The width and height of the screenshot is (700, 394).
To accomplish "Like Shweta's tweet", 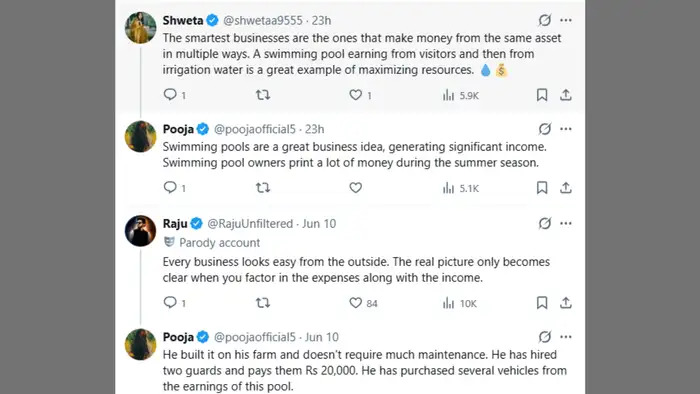I will [x=355, y=95].
